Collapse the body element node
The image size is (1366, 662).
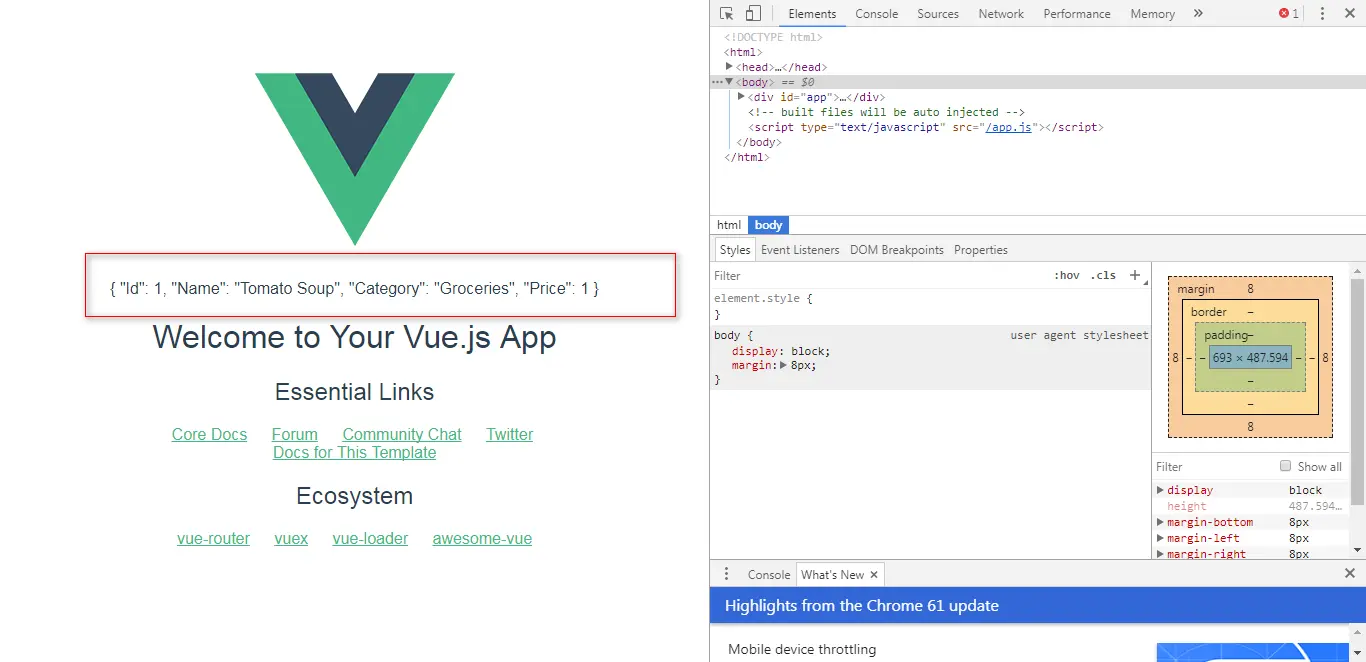coord(730,82)
